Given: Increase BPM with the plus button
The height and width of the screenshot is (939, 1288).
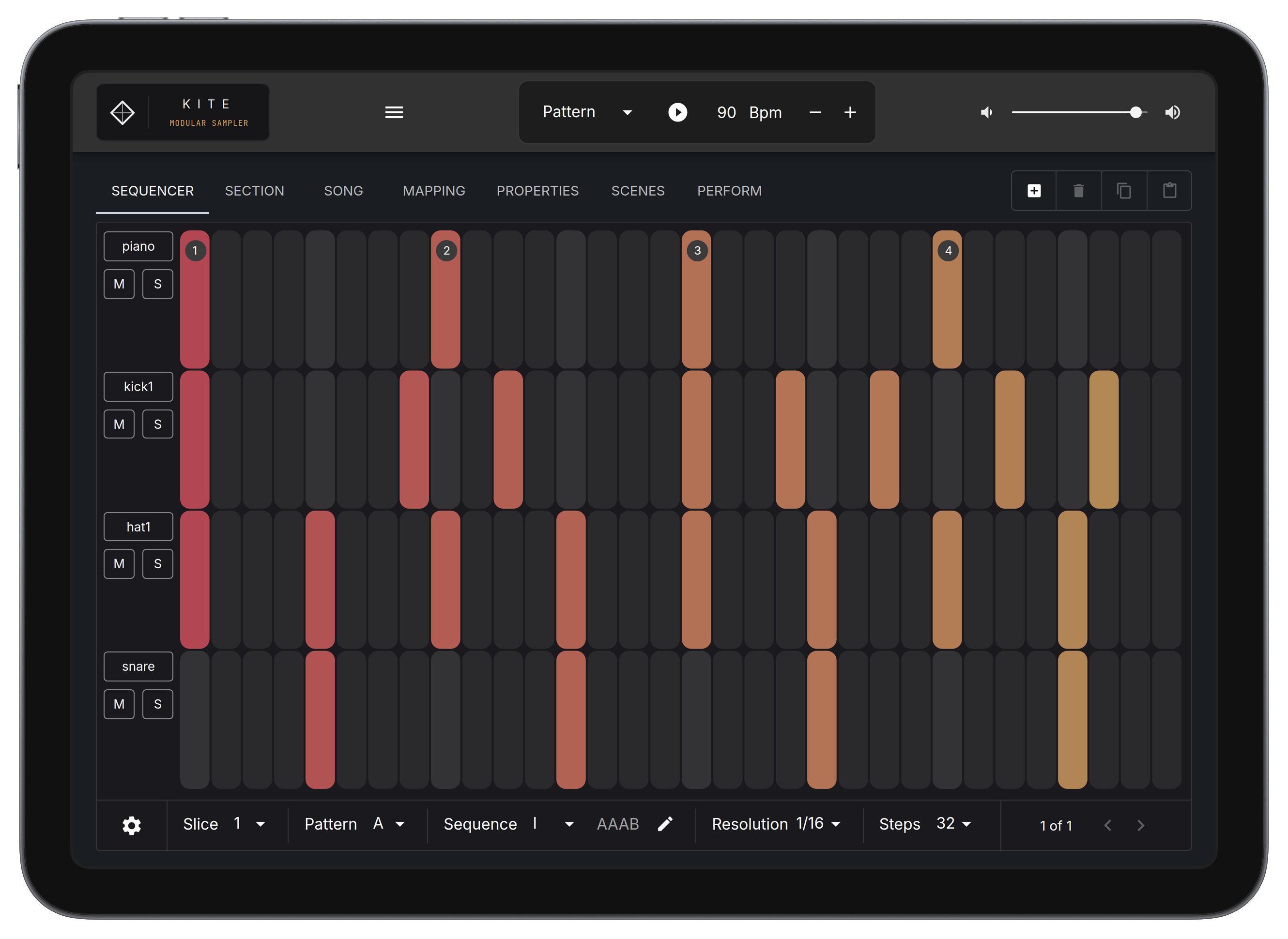Looking at the screenshot, I should (x=850, y=113).
